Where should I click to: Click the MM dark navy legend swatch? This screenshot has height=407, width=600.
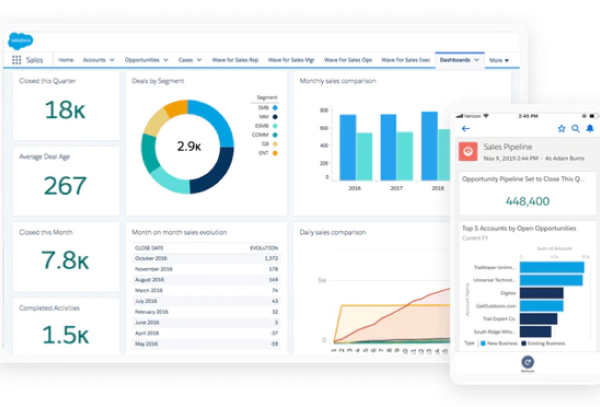pyautogui.click(x=275, y=117)
